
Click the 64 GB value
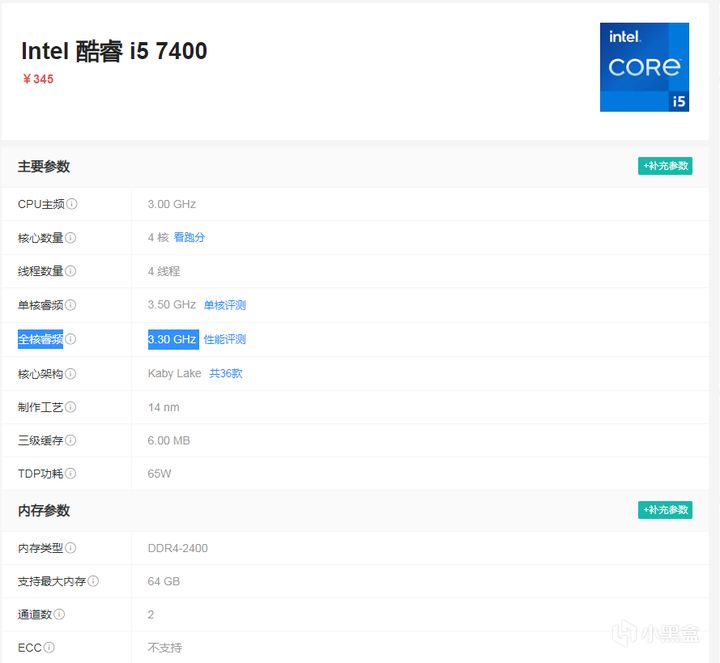tap(163, 581)
